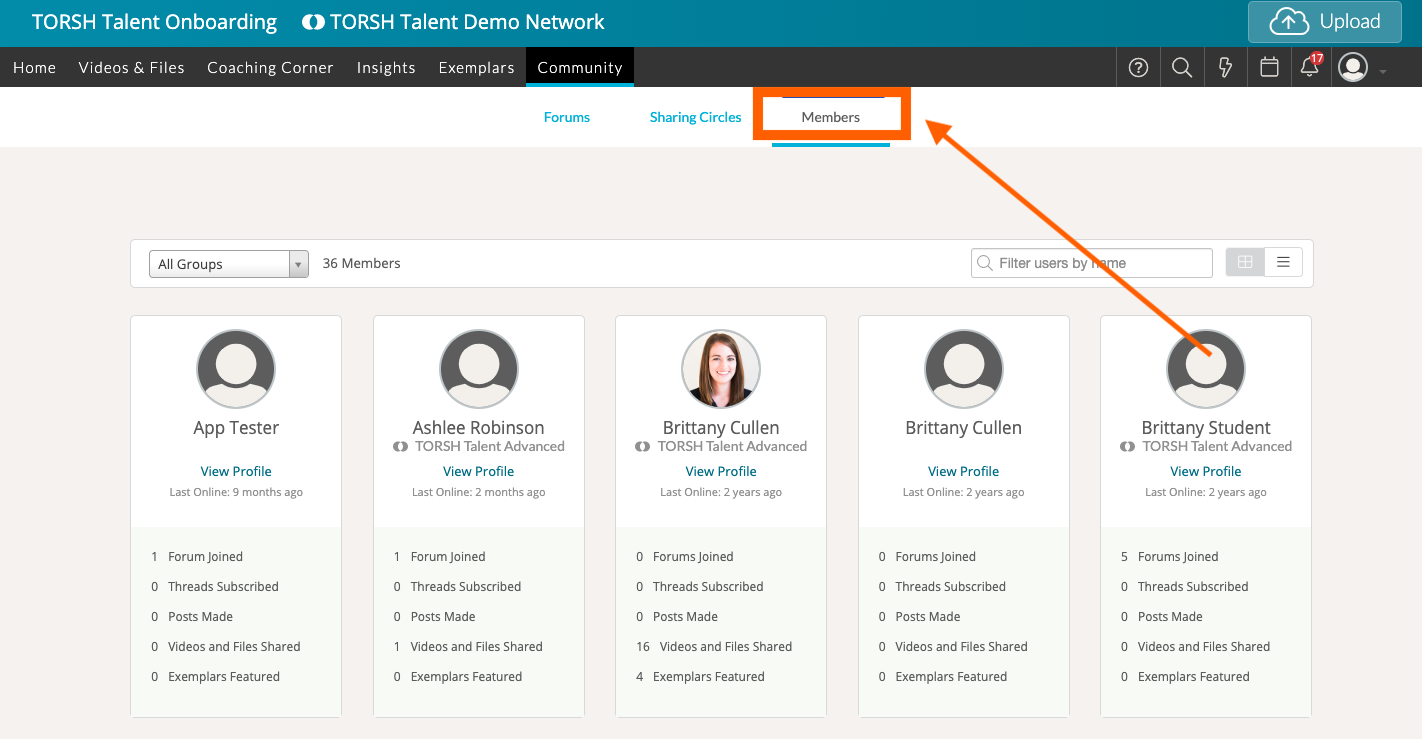Screen dimensions: 1422x739
Task: Open the Insights menu item
Action: 386,68
